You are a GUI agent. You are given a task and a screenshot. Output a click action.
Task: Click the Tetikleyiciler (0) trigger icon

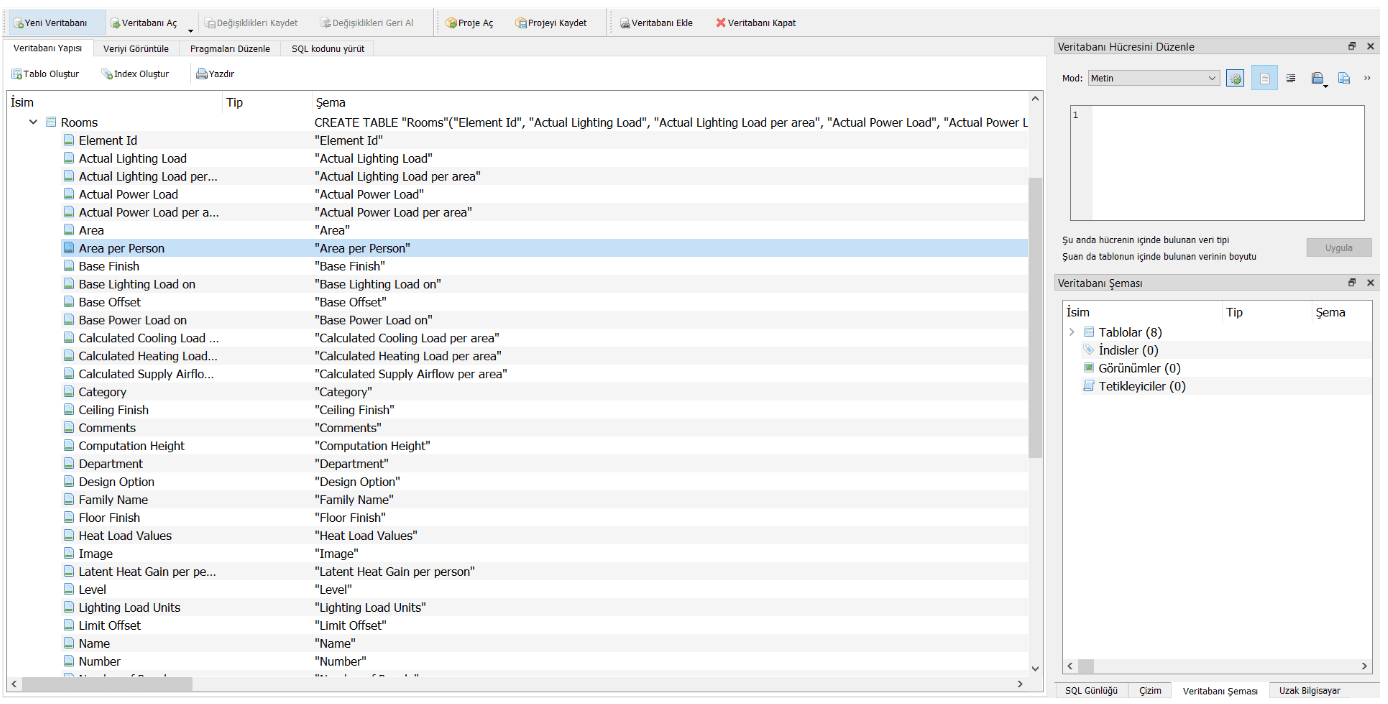click(1089, 386)
